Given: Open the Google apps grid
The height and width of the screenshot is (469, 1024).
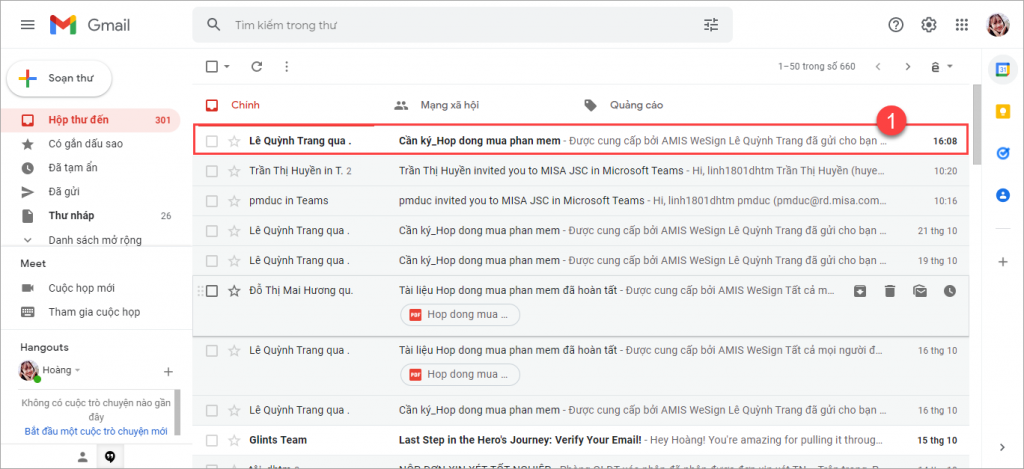Looking at the screenshot, I should pos(961,25).
